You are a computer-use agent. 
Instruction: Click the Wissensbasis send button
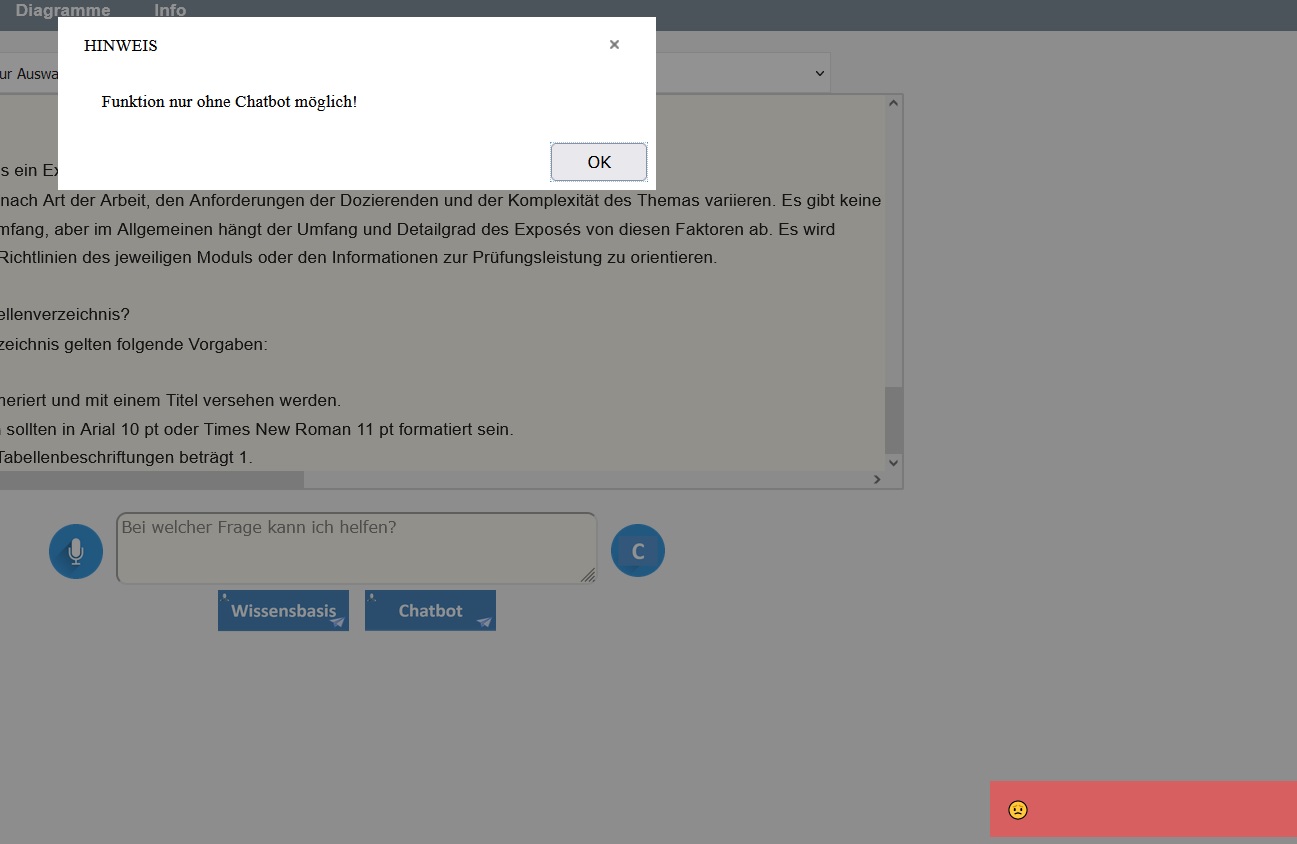tap(283, 611)
